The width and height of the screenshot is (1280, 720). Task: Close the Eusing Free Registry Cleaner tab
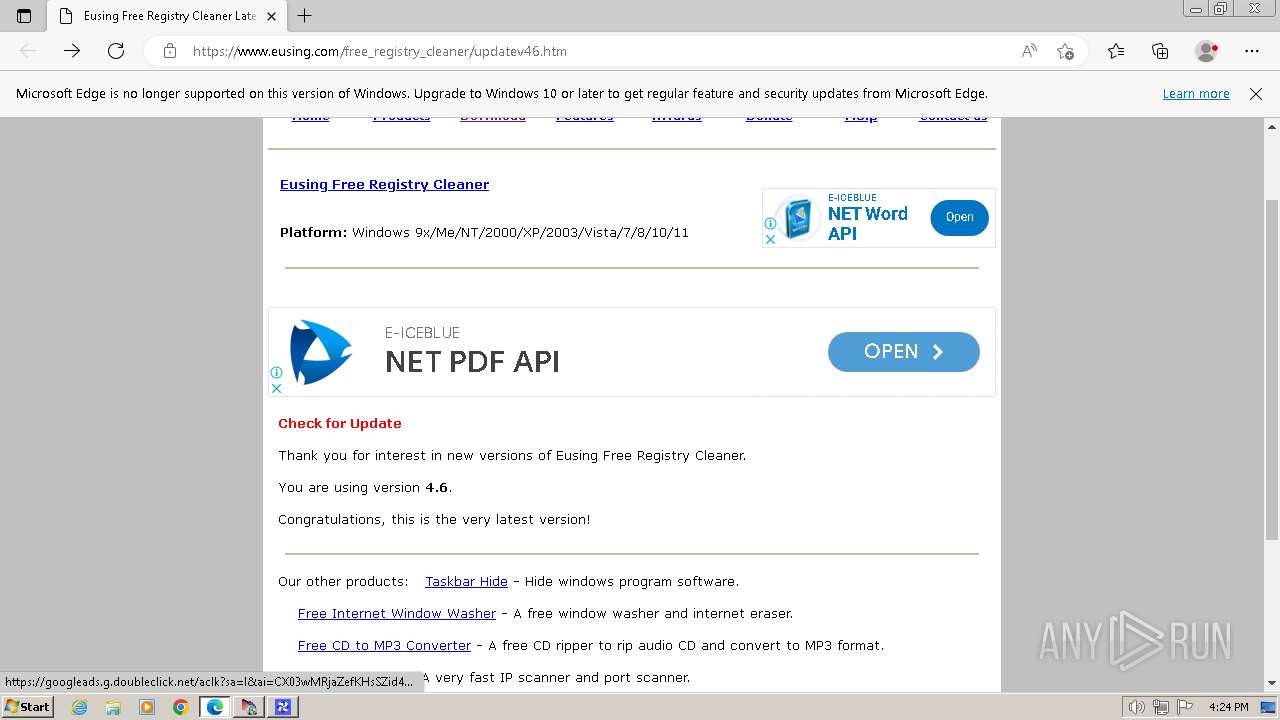click(271, 16)
